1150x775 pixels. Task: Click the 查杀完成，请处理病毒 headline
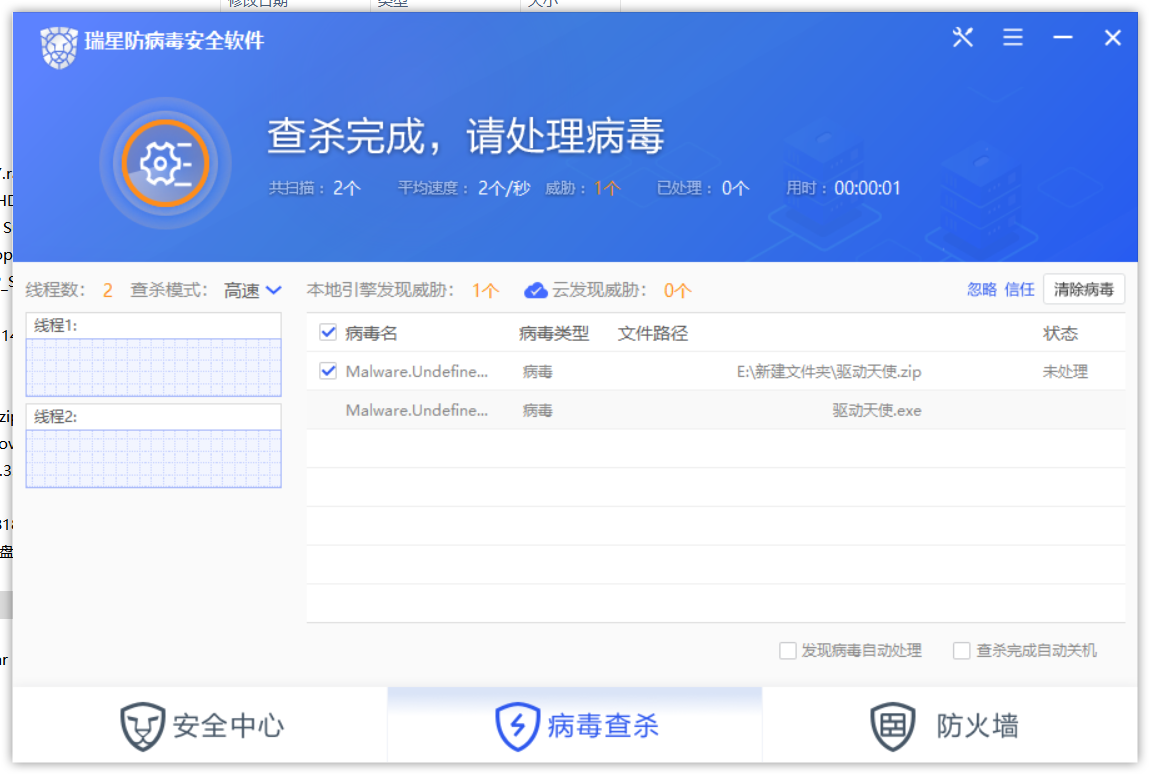[466, 136]
